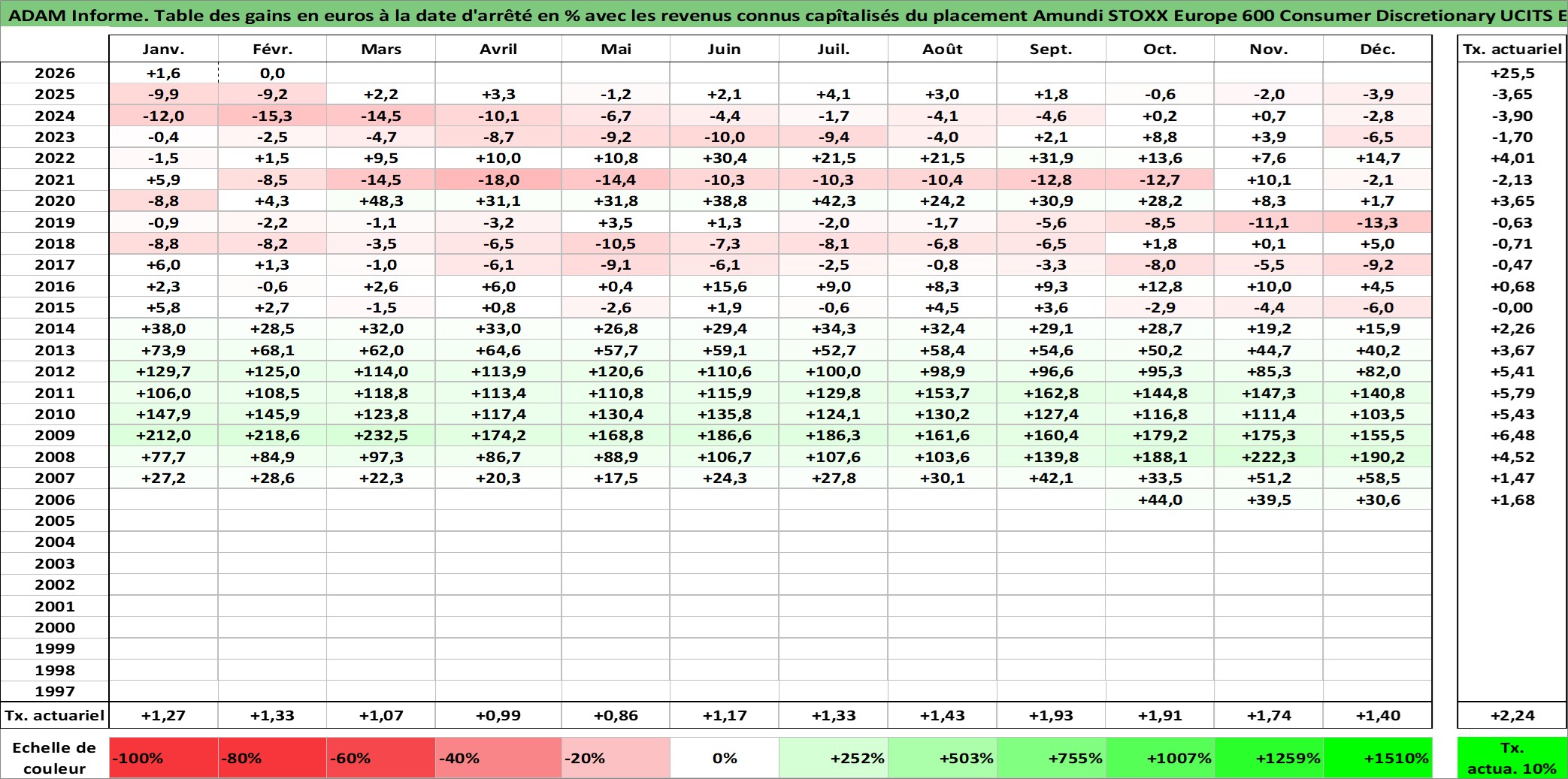This screenshot has width=1568, height=779.
Task: Select the +755% green swatch
Action: (x=1051, y=758)
